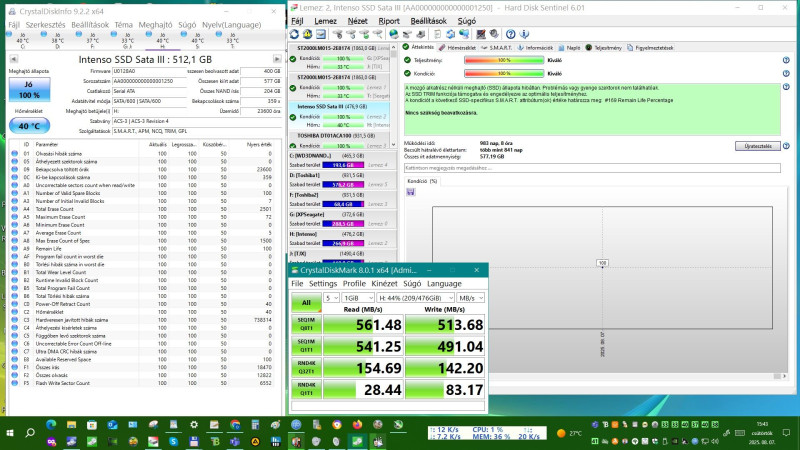This screenshot has width=800, height=450.
Task: Click the Teljesítmény 100 % progress bar
Action: 504,60
